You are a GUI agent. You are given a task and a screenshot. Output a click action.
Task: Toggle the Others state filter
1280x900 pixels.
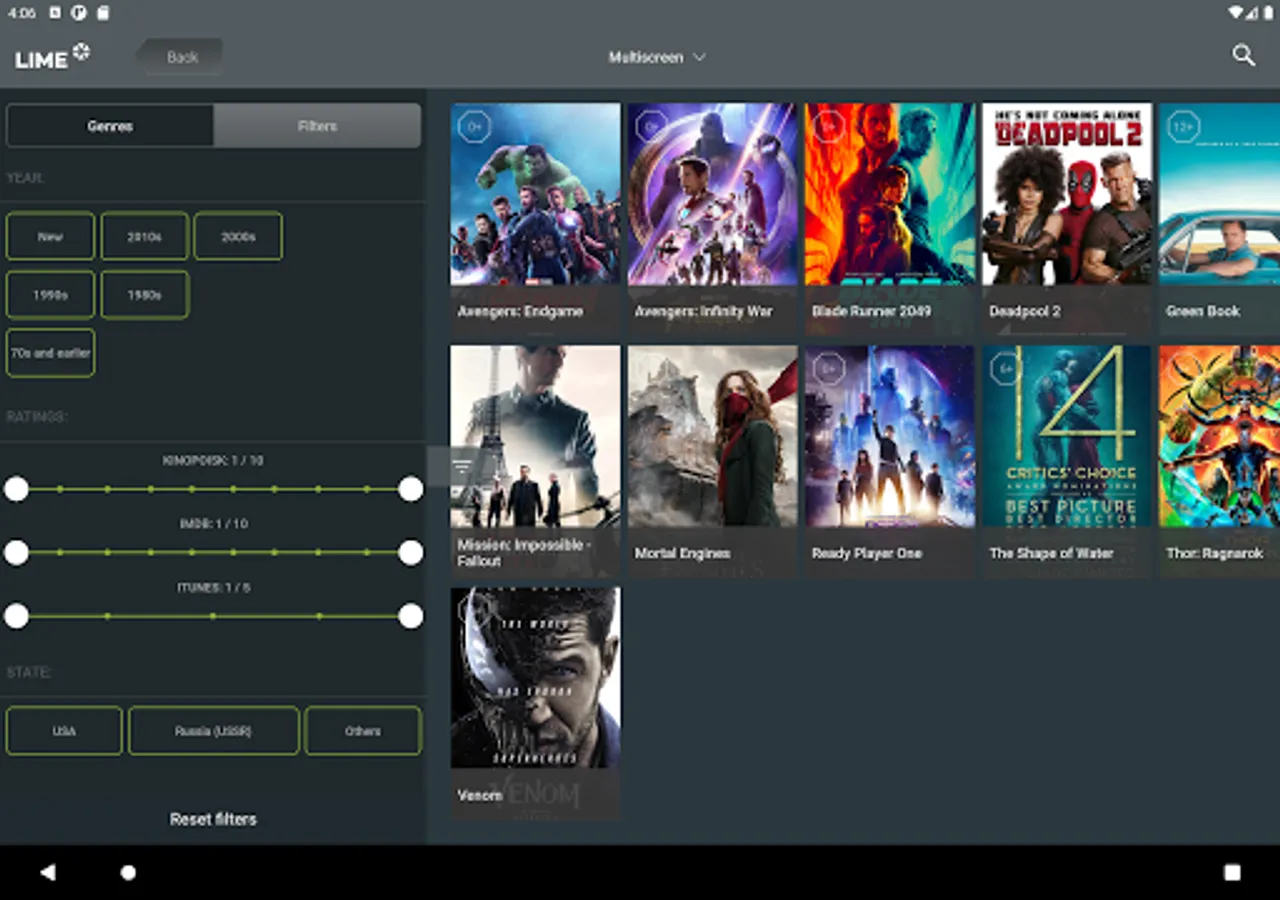[x=363, y=731]
